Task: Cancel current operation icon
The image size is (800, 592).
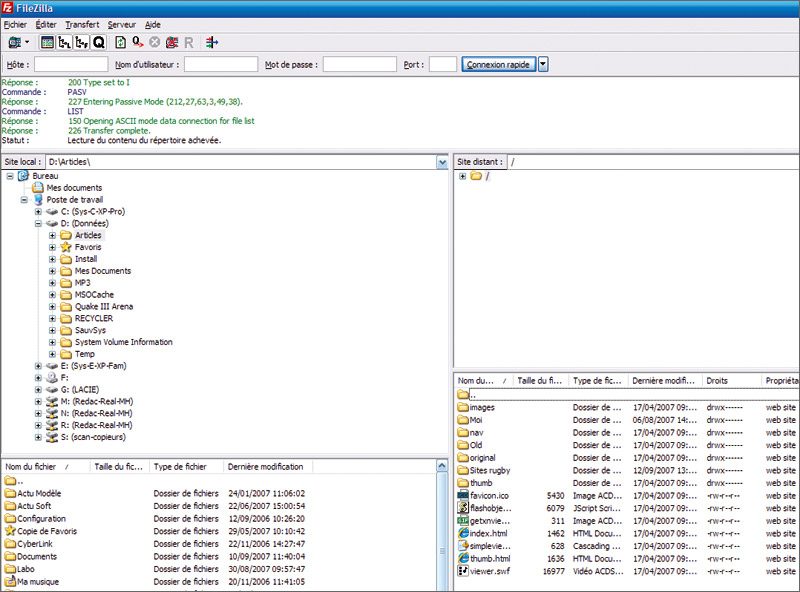Action: (x=155, y=42)
